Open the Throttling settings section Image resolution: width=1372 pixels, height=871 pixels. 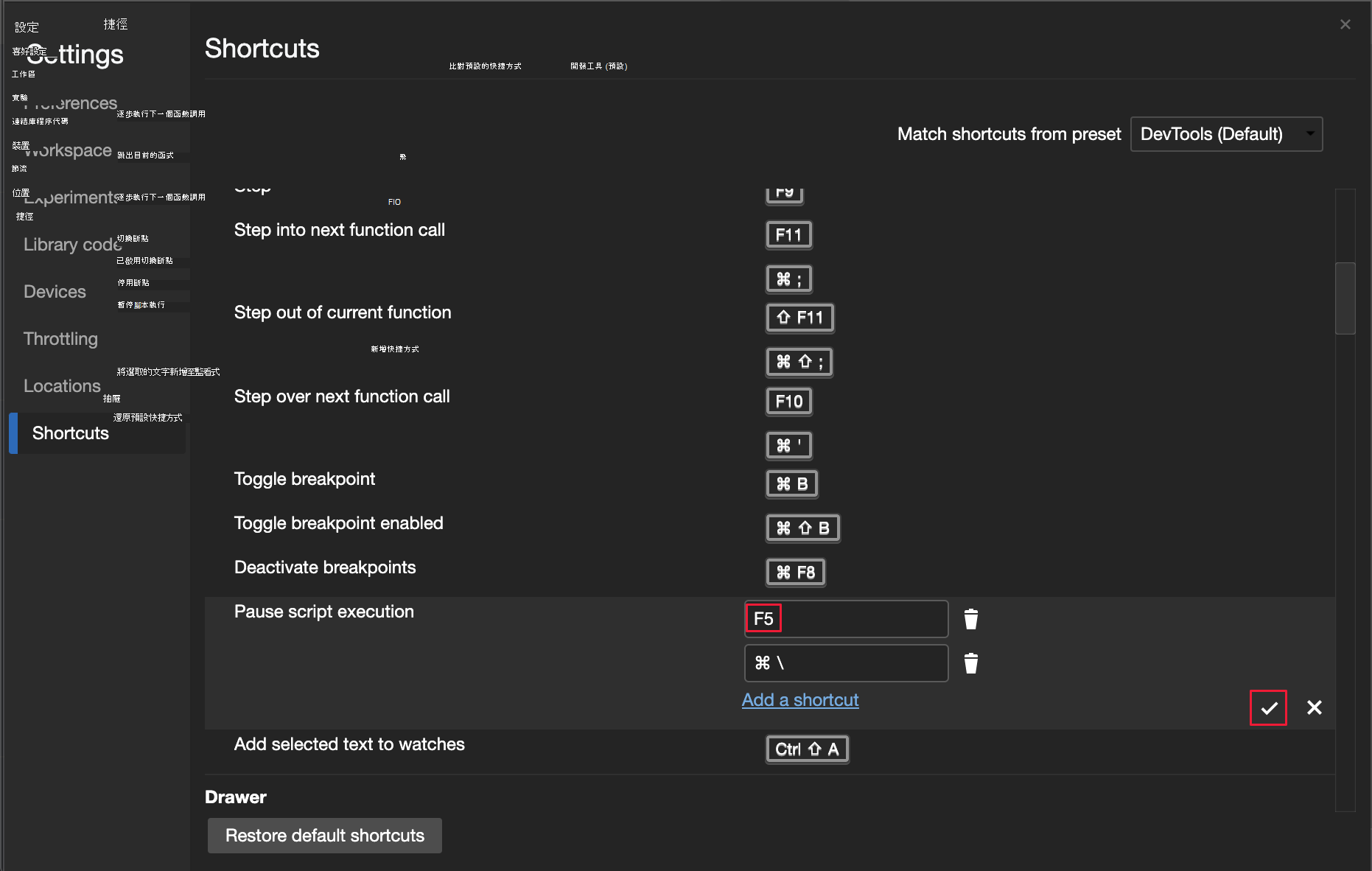tap(60, 339)
